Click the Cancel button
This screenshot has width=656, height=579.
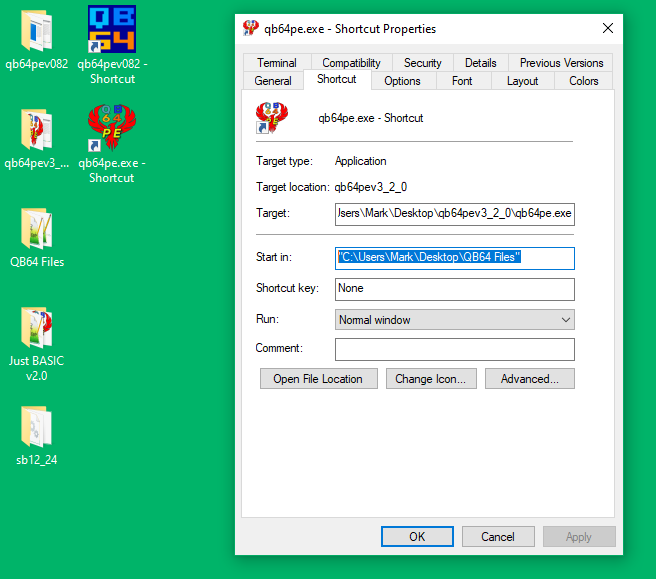[x=498, y=536]
